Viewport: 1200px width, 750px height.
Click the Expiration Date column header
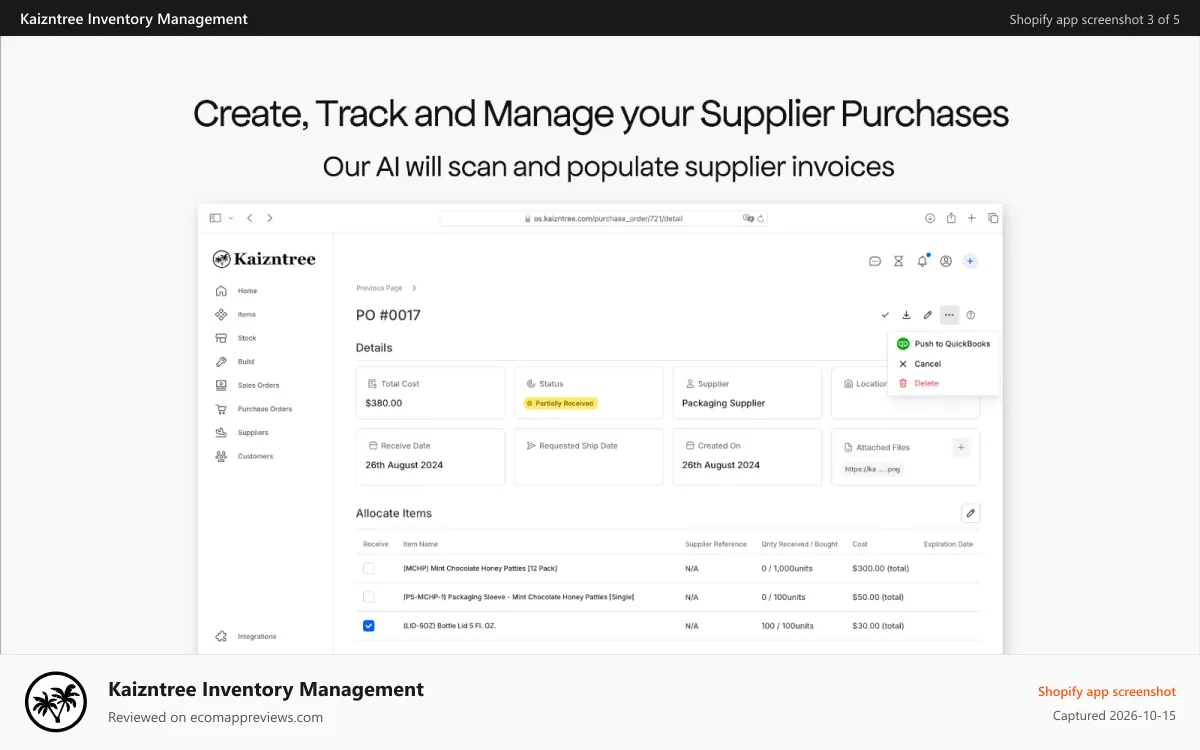[x=948, y=544]
